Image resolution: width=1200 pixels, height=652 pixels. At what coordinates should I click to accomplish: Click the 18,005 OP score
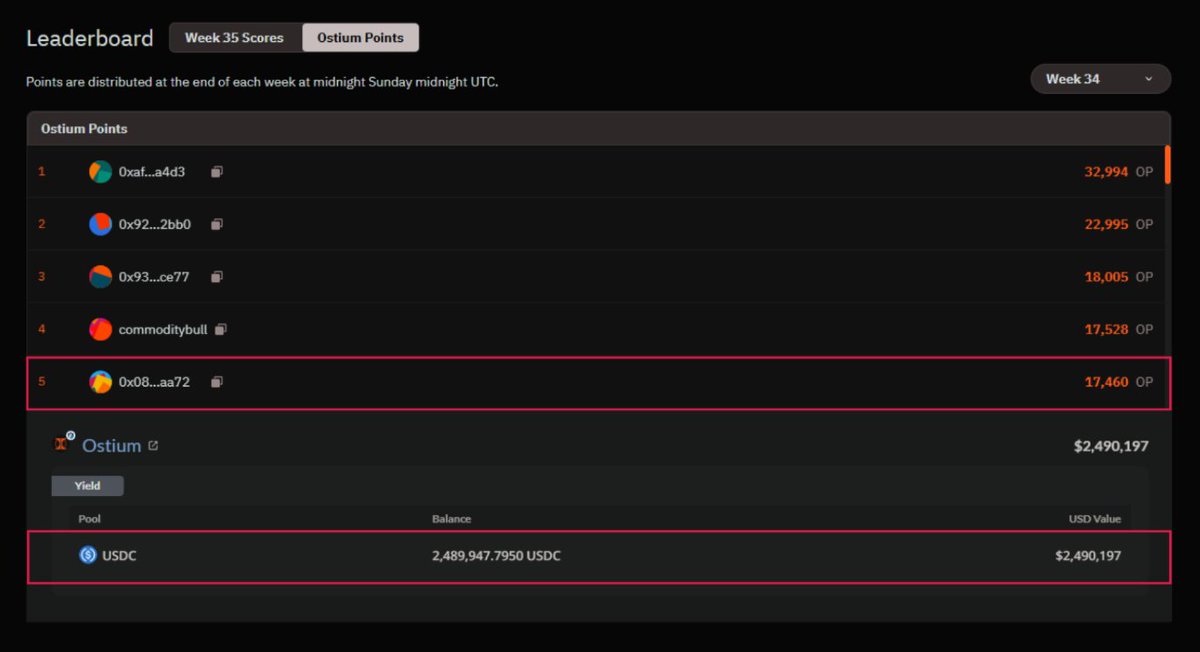click(x=1118, y=277)
